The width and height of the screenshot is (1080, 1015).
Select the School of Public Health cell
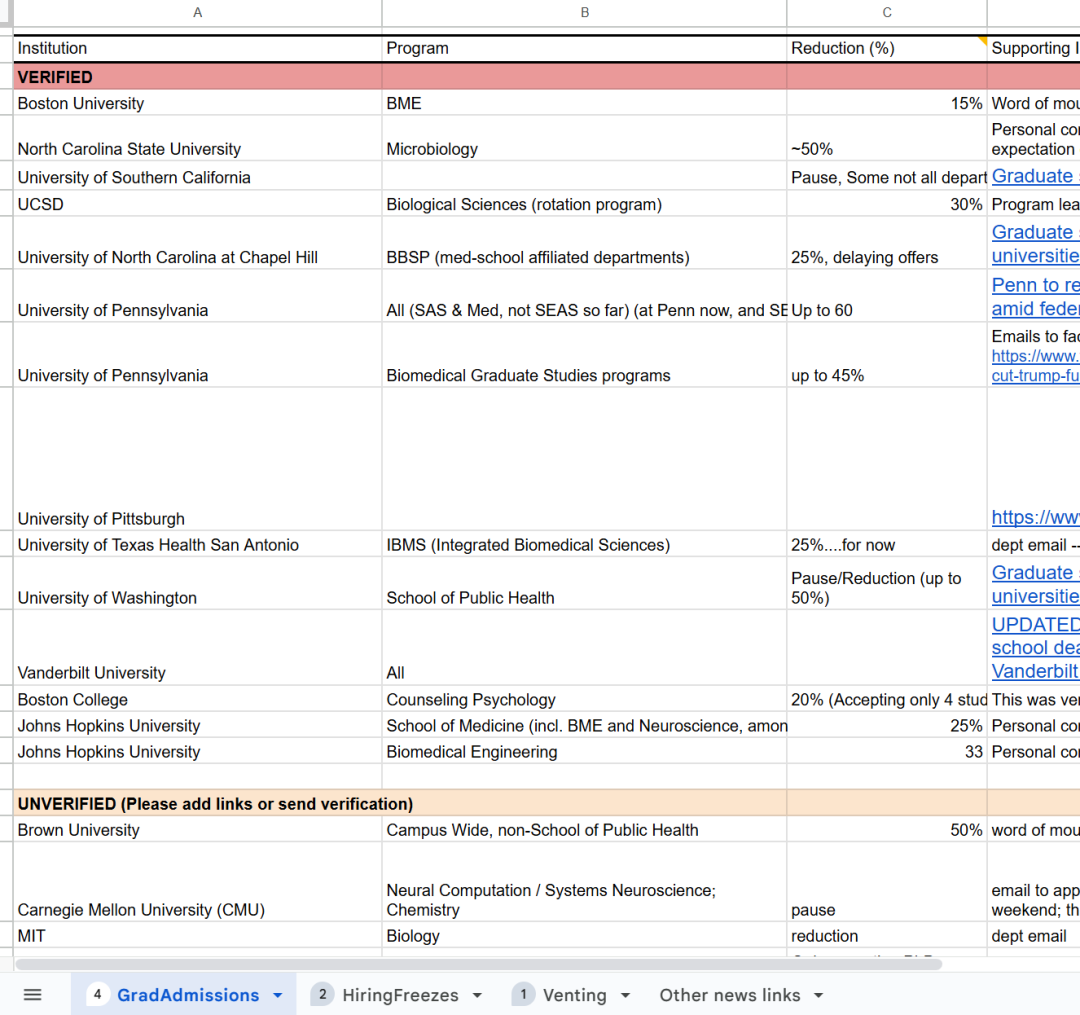click(x=584, y=584)
